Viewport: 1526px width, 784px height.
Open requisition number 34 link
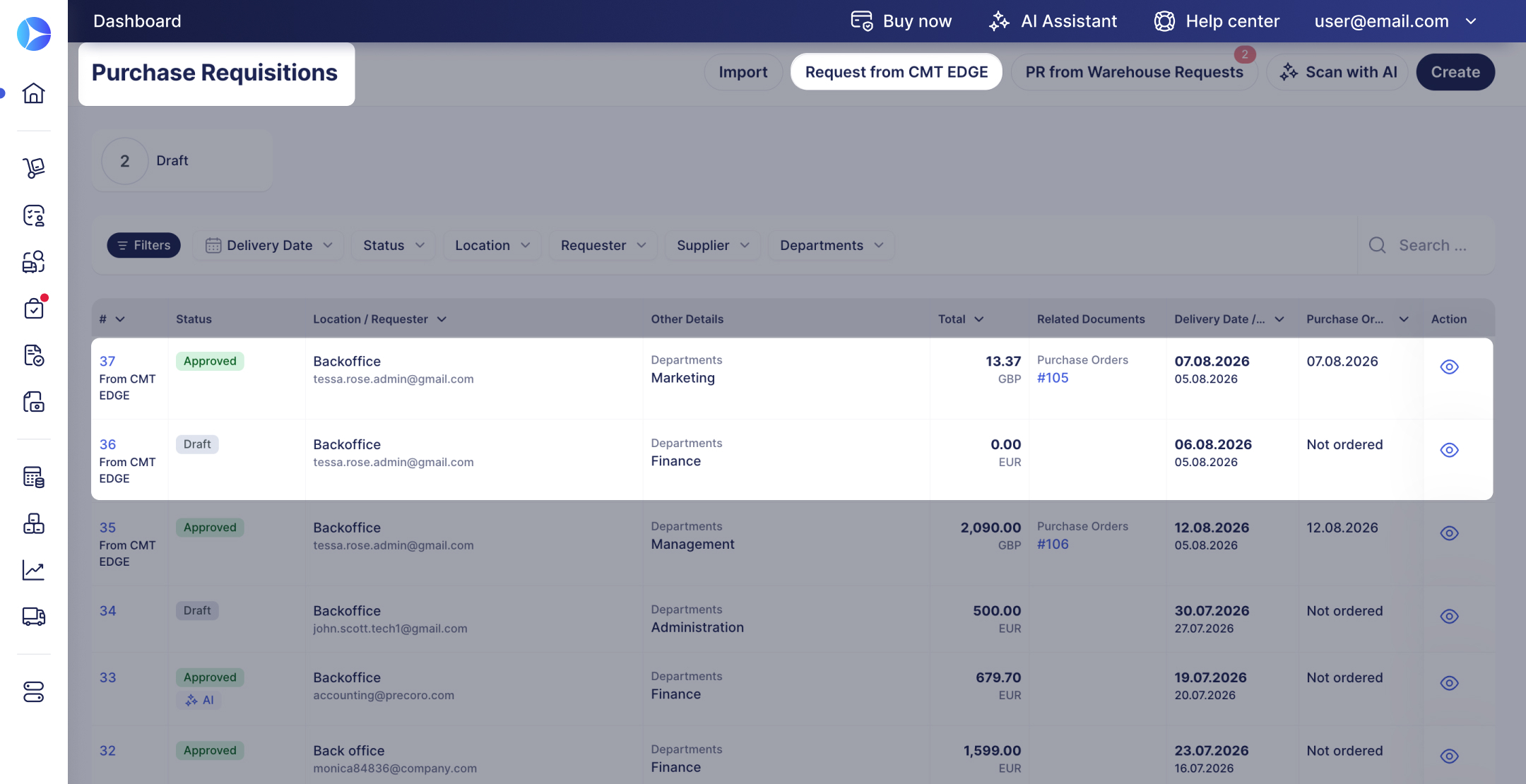click(107, 611)
